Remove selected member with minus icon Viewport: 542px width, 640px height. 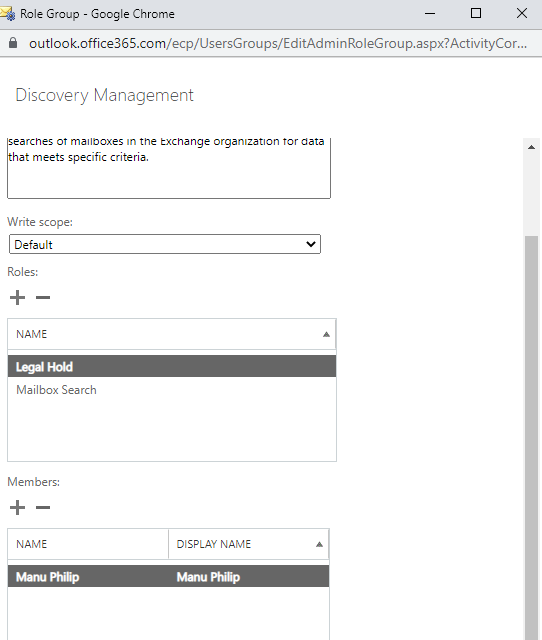pos(43,507)
